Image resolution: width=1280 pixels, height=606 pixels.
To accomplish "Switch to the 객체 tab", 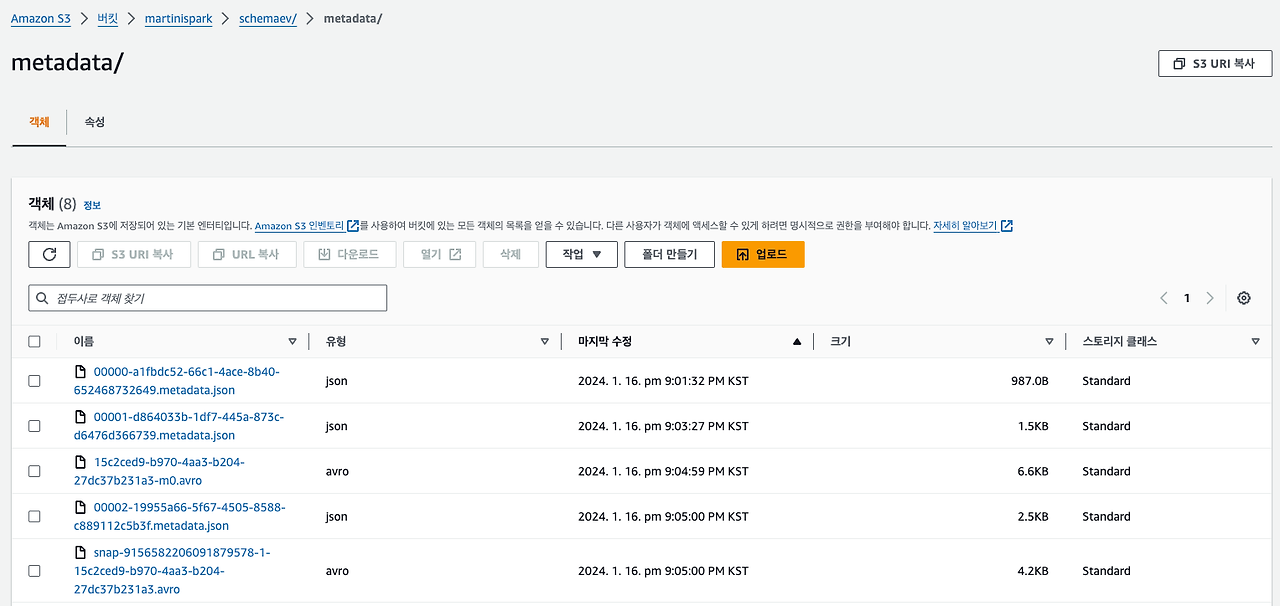I will click(39, 121).
